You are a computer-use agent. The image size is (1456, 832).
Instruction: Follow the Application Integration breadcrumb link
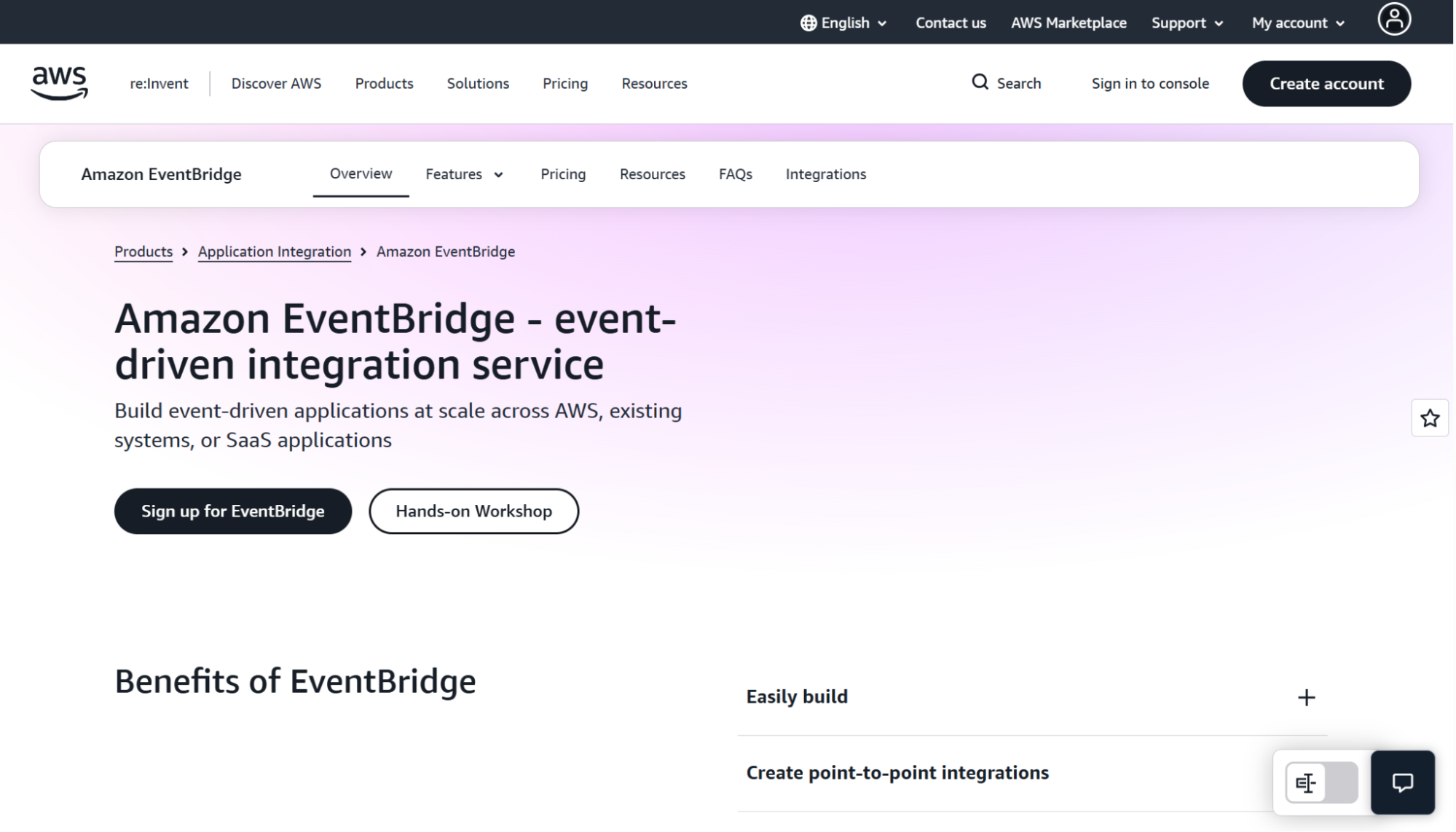click(275, 251)
